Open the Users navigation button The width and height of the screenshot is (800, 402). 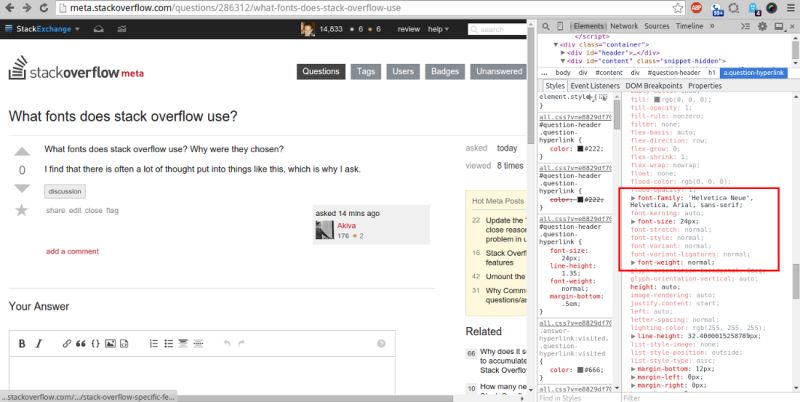point(403,71)
